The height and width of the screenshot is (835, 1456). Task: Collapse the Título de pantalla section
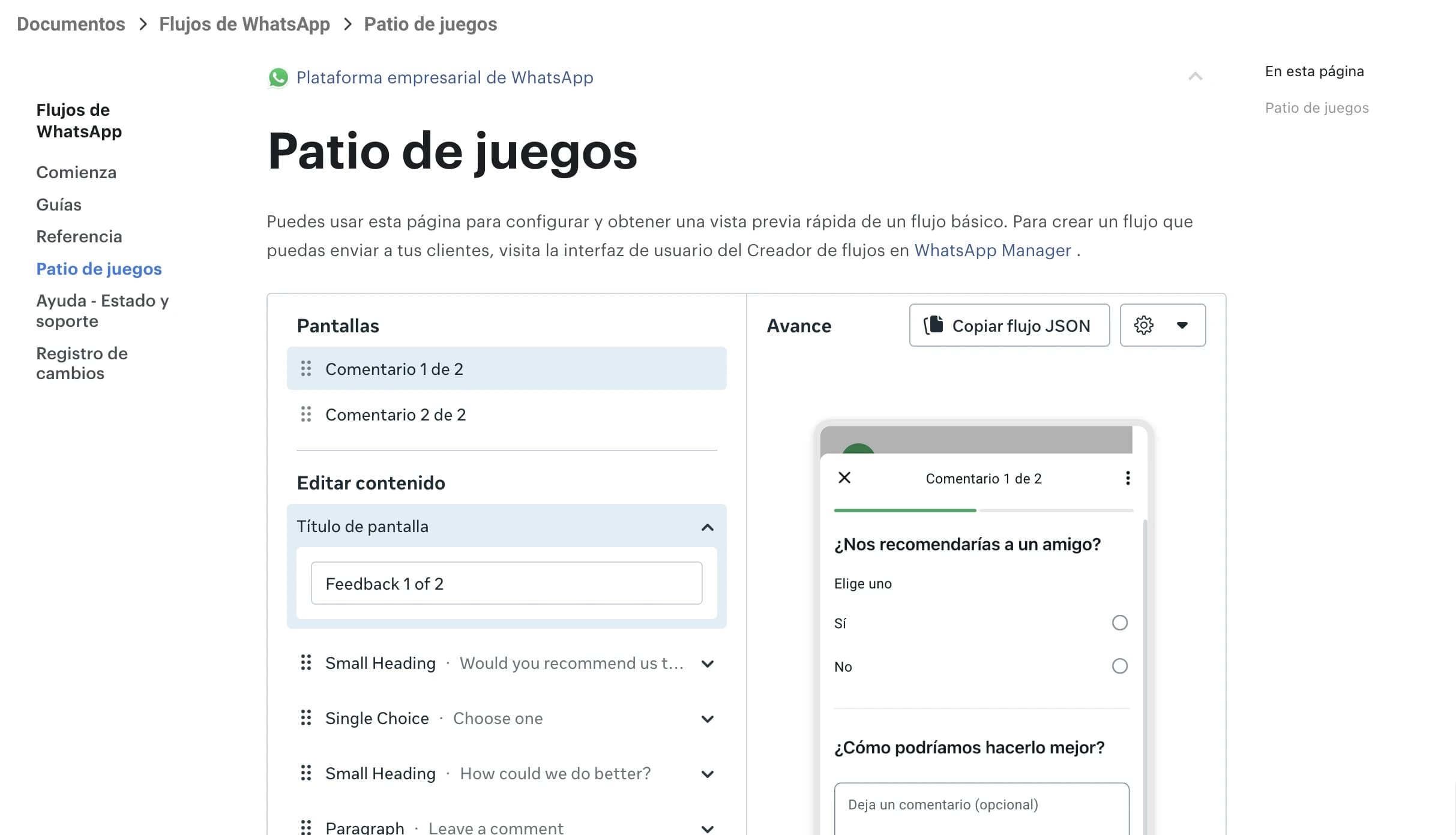708,527
